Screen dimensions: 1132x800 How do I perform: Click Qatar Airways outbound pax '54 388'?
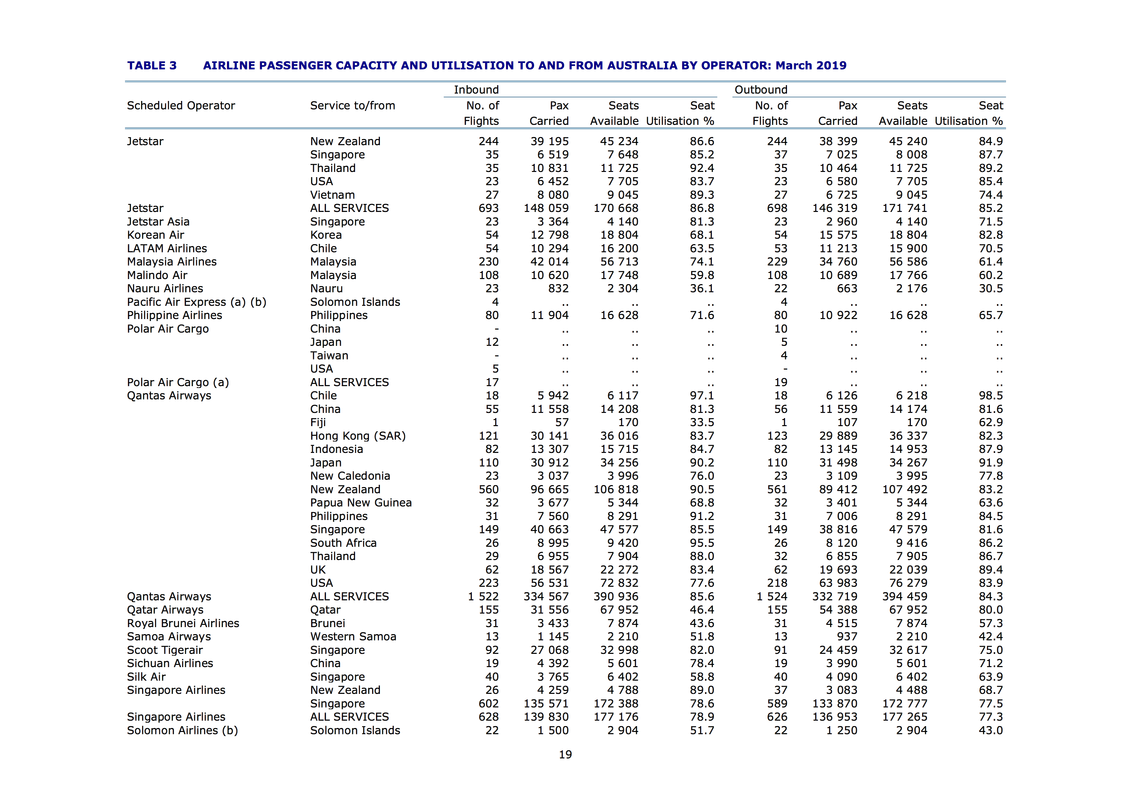(x=838, y=609)
